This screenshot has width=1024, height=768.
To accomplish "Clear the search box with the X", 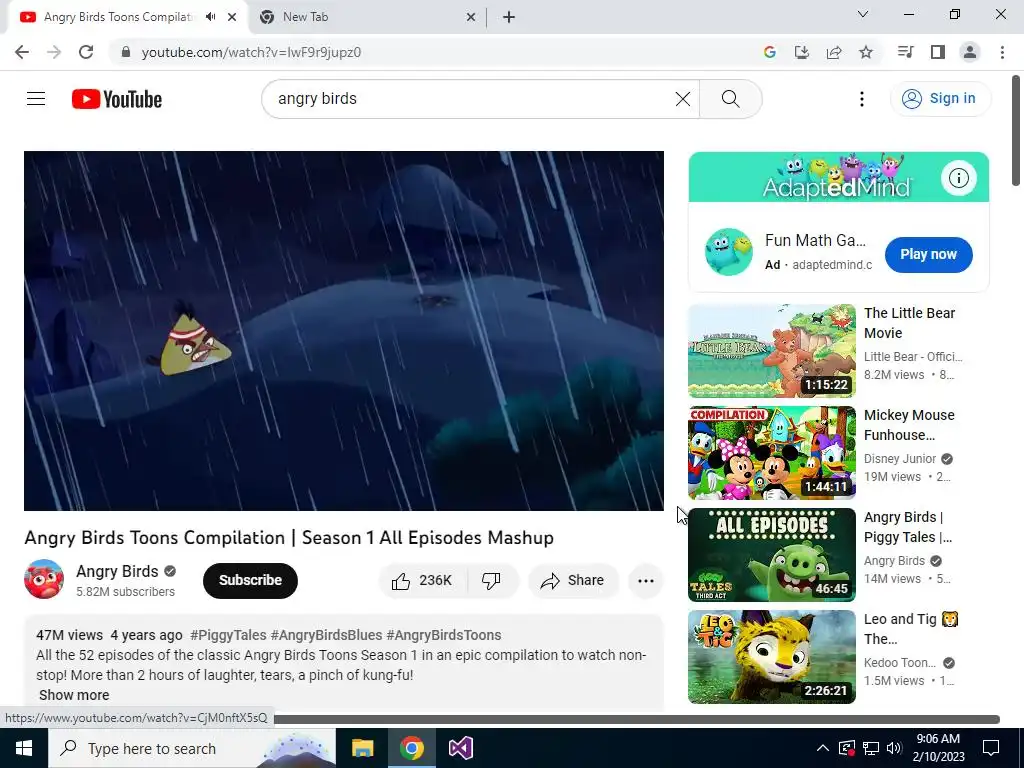I will click(x=682, y=99).
